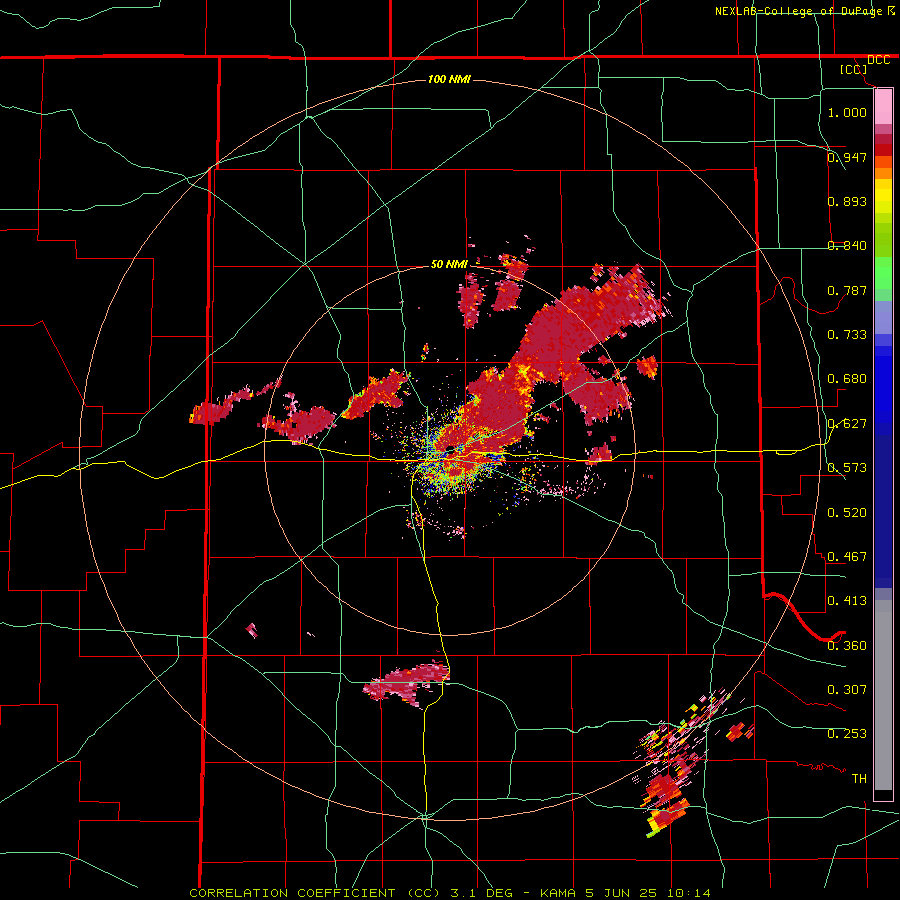
Task: Click the 0.467 legend value
Action: point(847,556)
